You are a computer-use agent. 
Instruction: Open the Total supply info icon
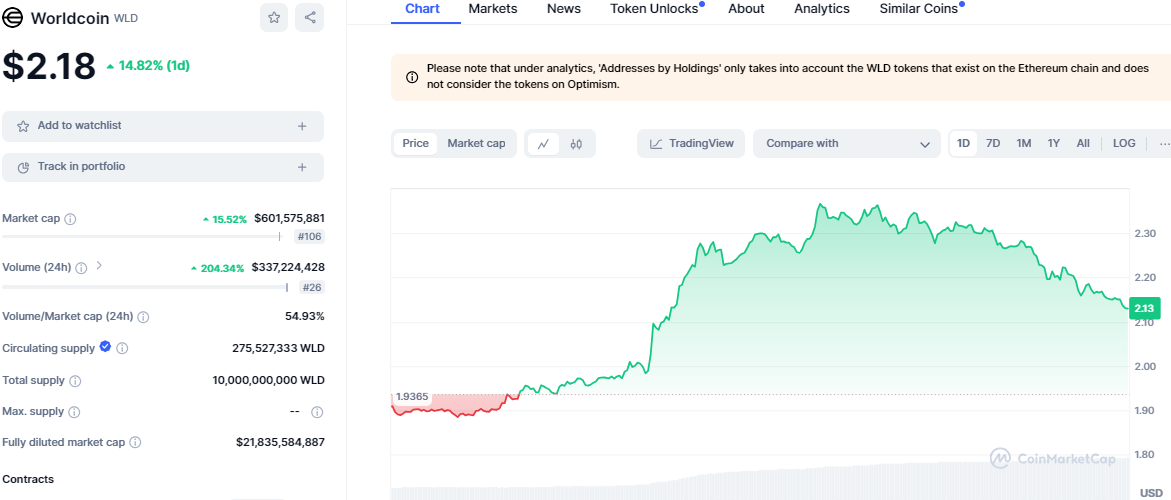click(75, 381)
